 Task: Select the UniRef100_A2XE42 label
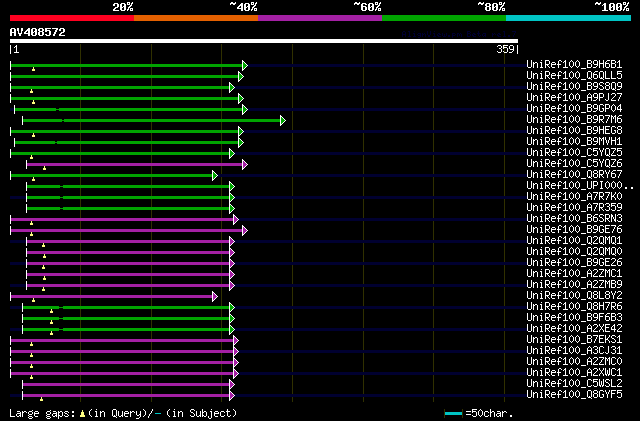[x=574, y=328]
